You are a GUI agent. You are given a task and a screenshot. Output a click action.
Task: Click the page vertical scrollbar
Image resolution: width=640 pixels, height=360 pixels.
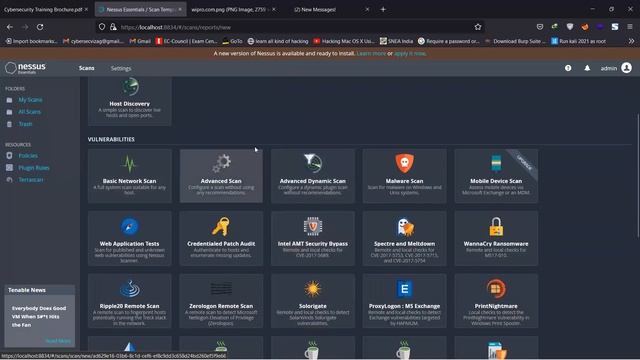(638, 176)
